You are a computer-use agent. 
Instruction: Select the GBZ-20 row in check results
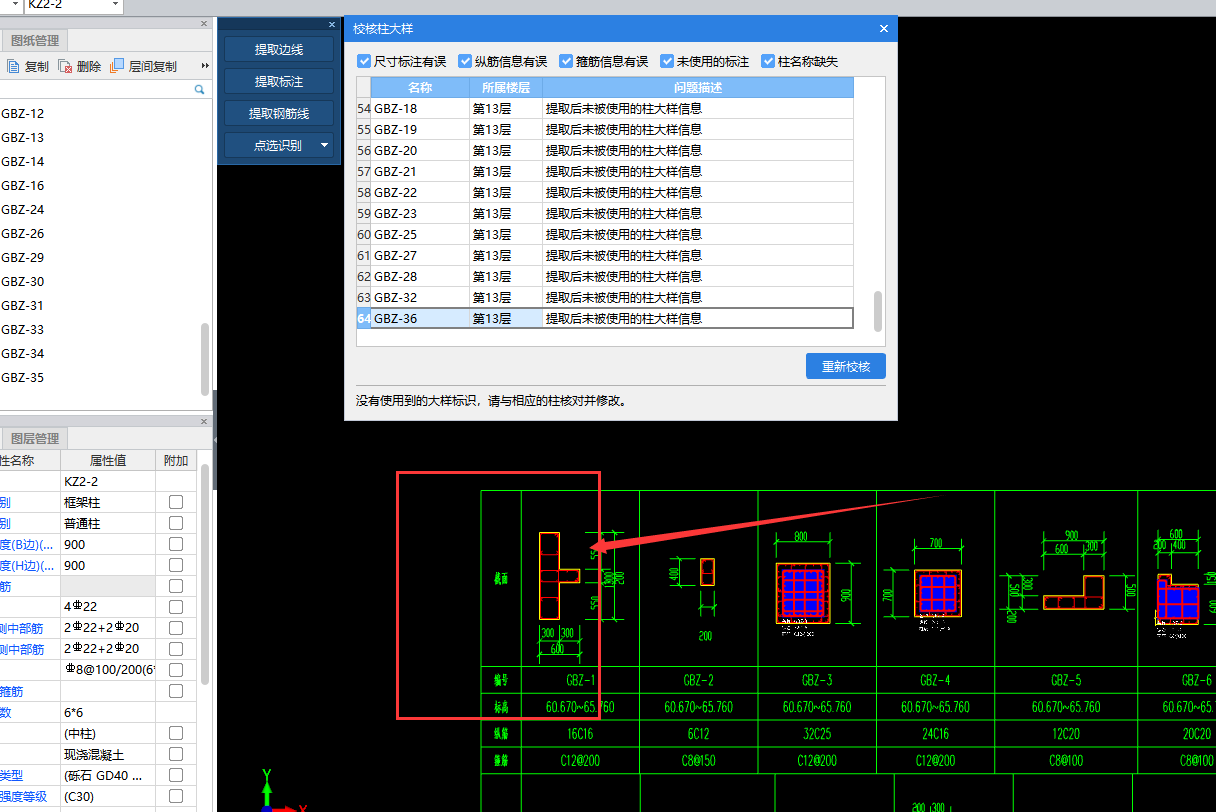[x=605, y=150]
